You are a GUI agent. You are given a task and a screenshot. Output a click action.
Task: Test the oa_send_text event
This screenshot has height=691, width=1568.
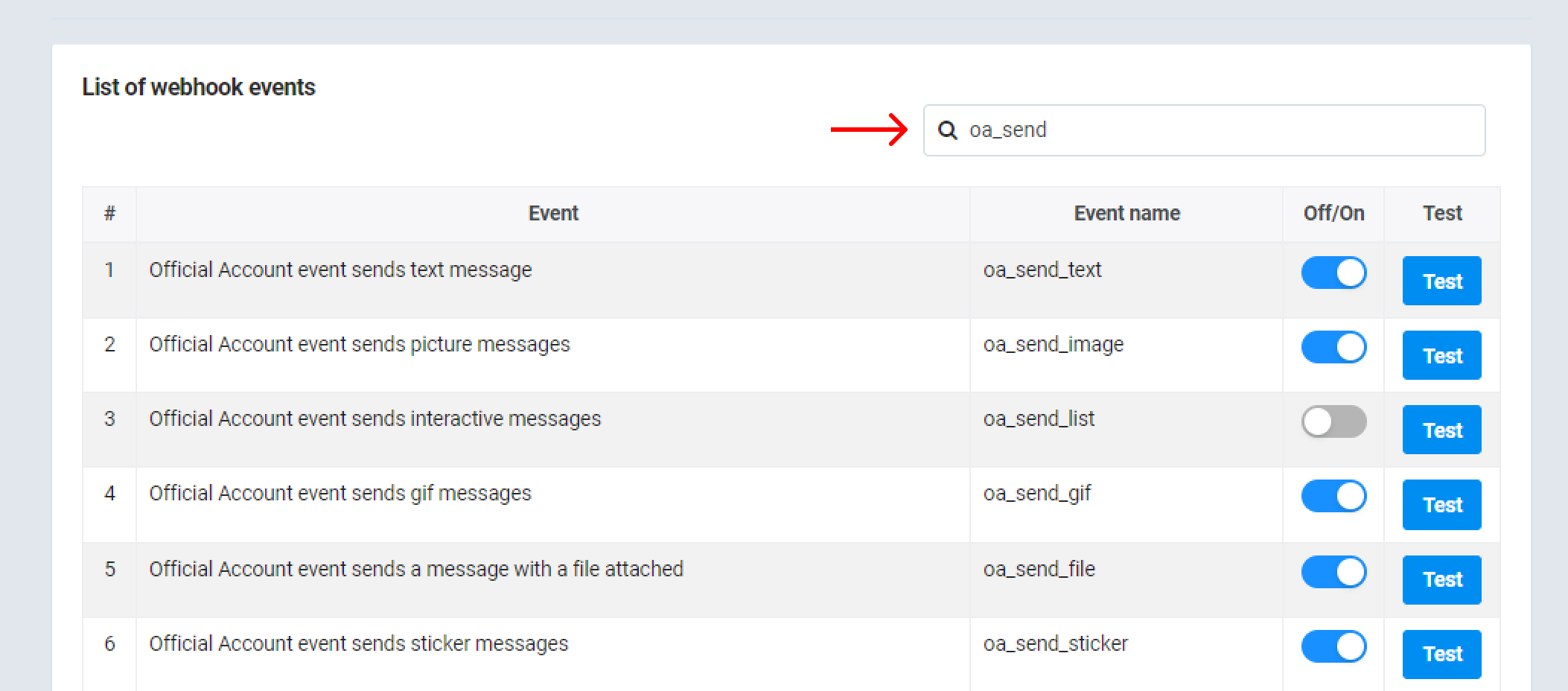pos(1442,281)
